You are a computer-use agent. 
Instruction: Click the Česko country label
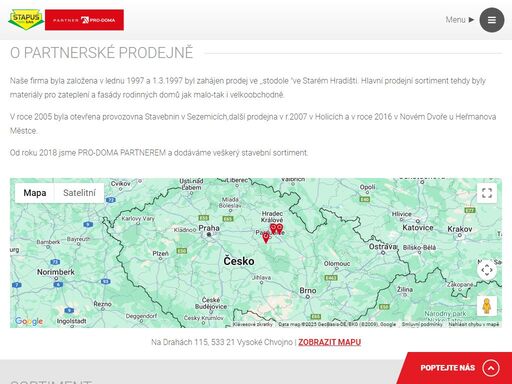tap(239, 261)
